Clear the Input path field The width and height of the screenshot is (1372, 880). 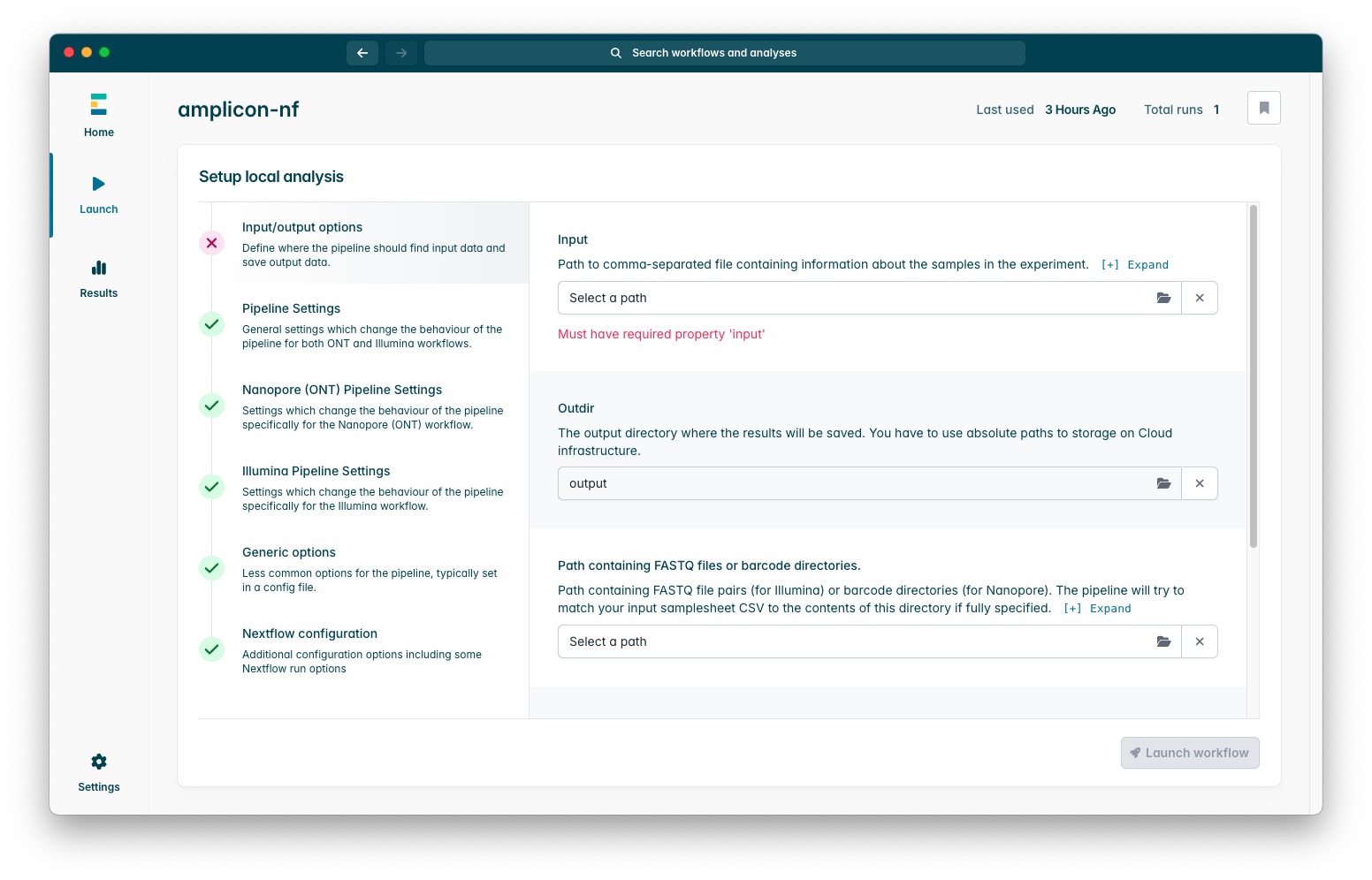coord(1200,298)
